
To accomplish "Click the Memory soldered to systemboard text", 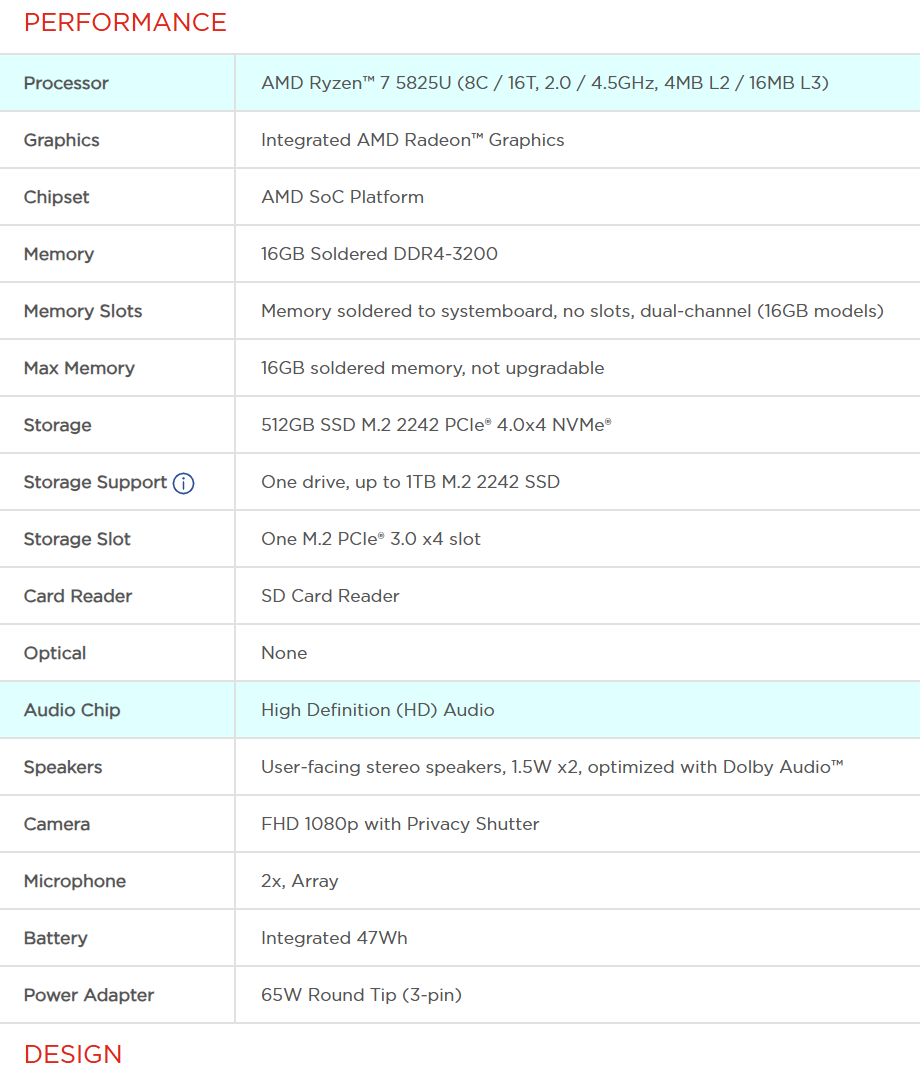I will tap(572, 311).
